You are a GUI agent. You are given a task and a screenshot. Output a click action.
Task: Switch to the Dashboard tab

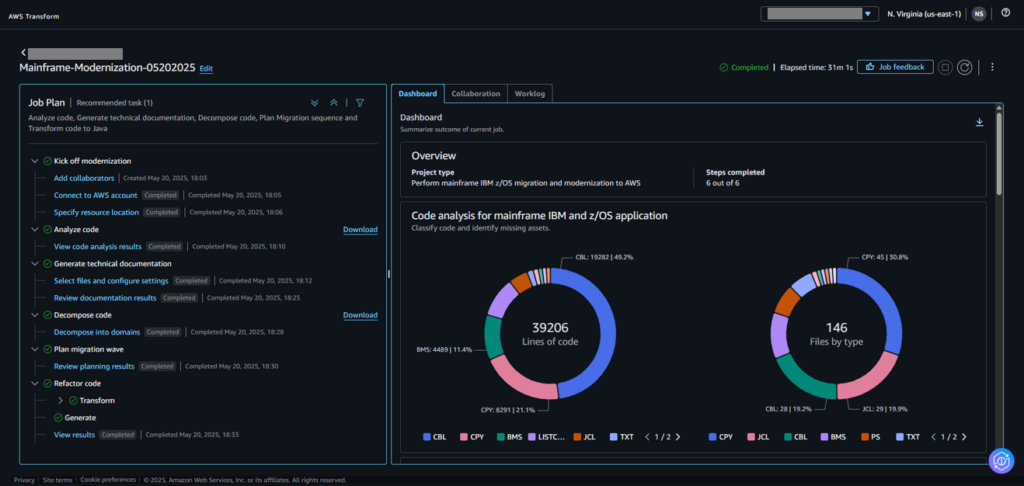tap(418, 93)
